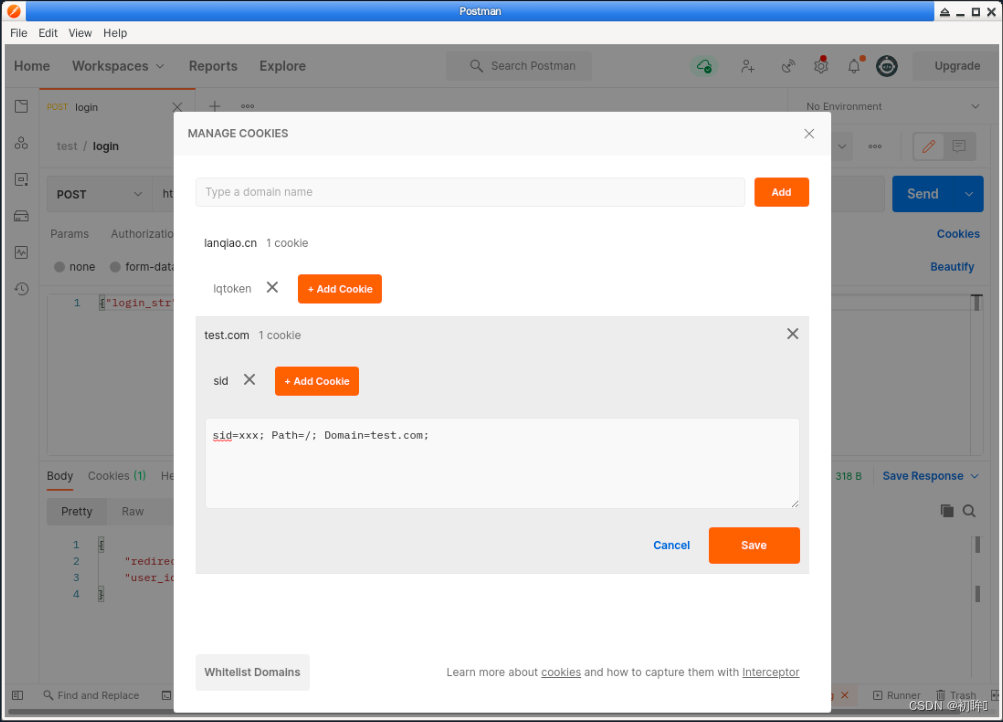
Task: Open tab options ellipsis
Action: (248, 106)
